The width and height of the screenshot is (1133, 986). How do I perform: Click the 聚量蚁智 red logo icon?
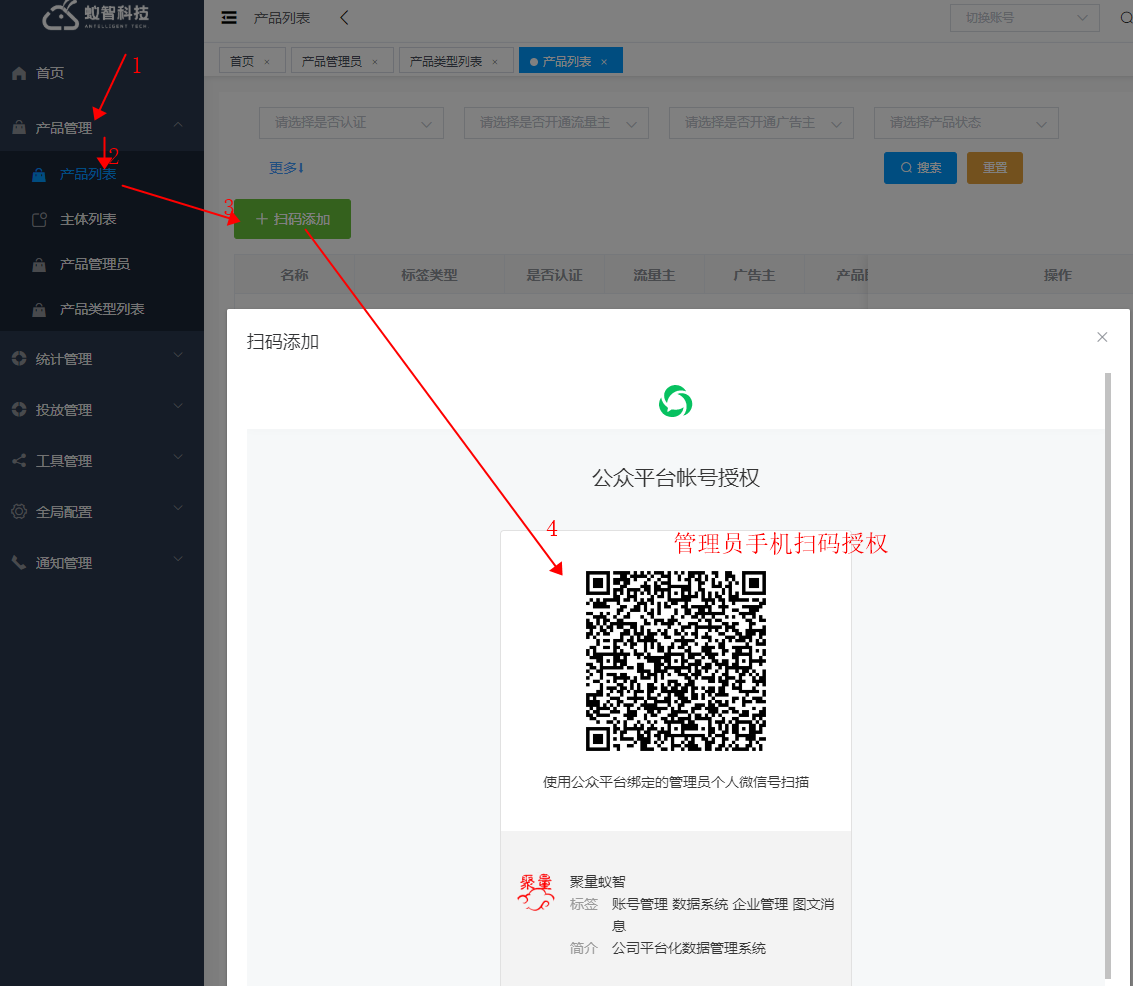tap(535, 892)
